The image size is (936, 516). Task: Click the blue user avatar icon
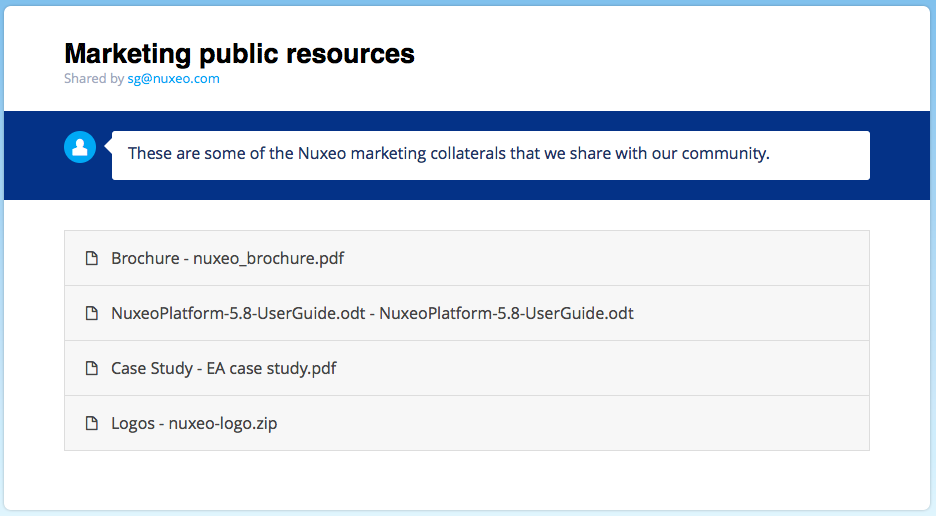point(80,147)
